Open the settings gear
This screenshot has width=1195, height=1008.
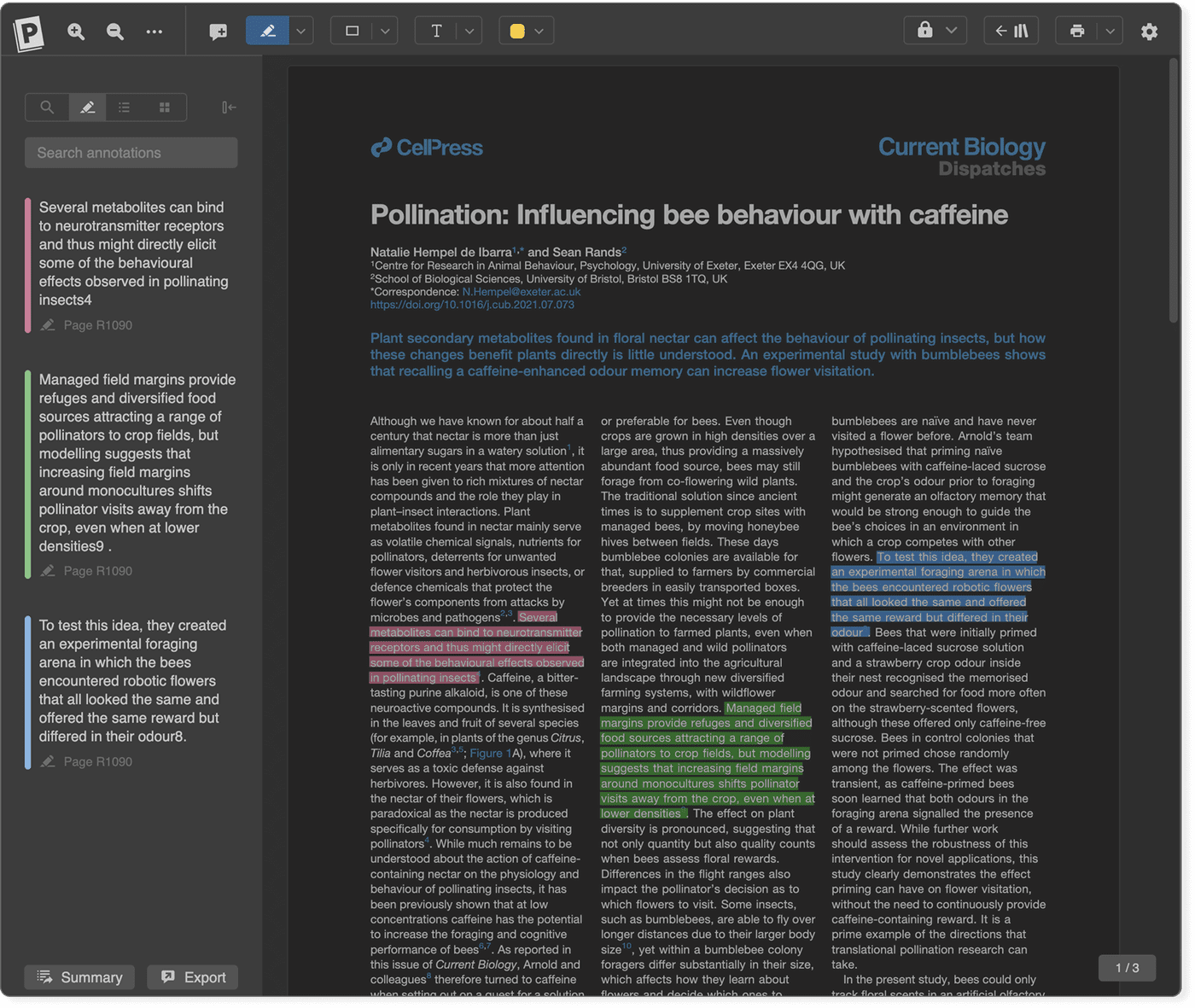pos(1150,31)
